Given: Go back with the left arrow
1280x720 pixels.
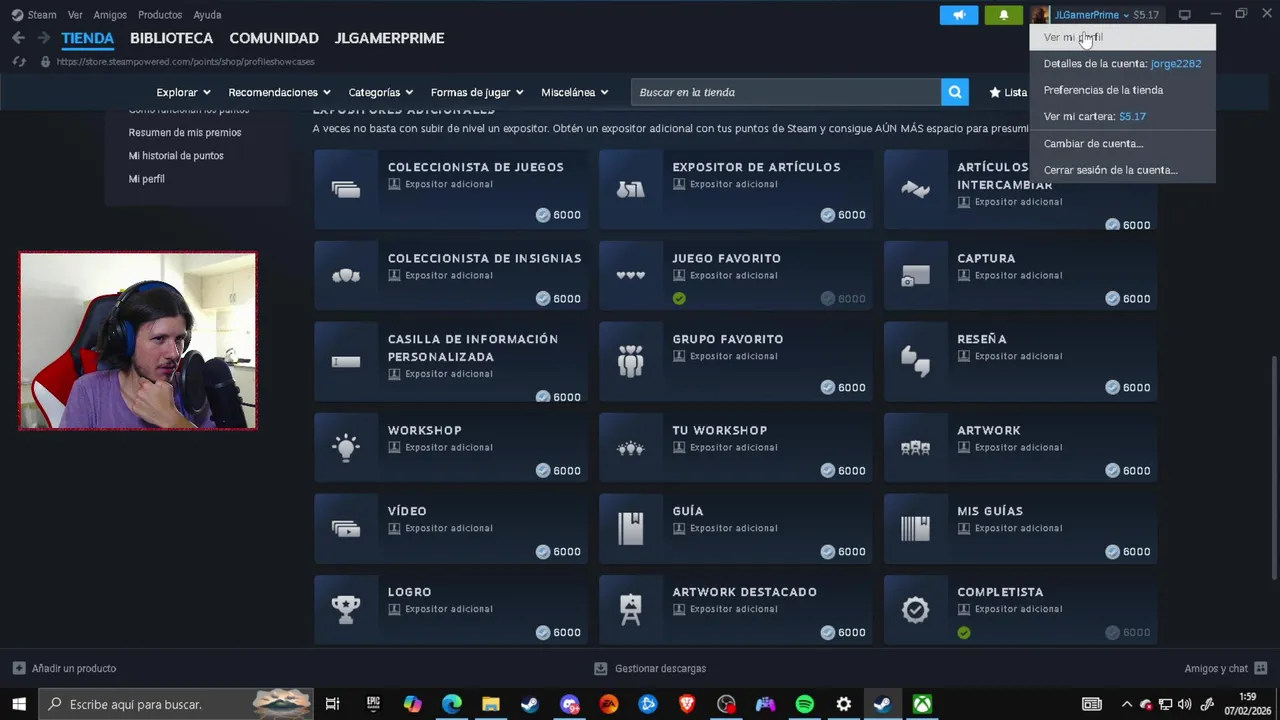Looking at the screenshot, I should pyautogui.click(x=18, y=38).
